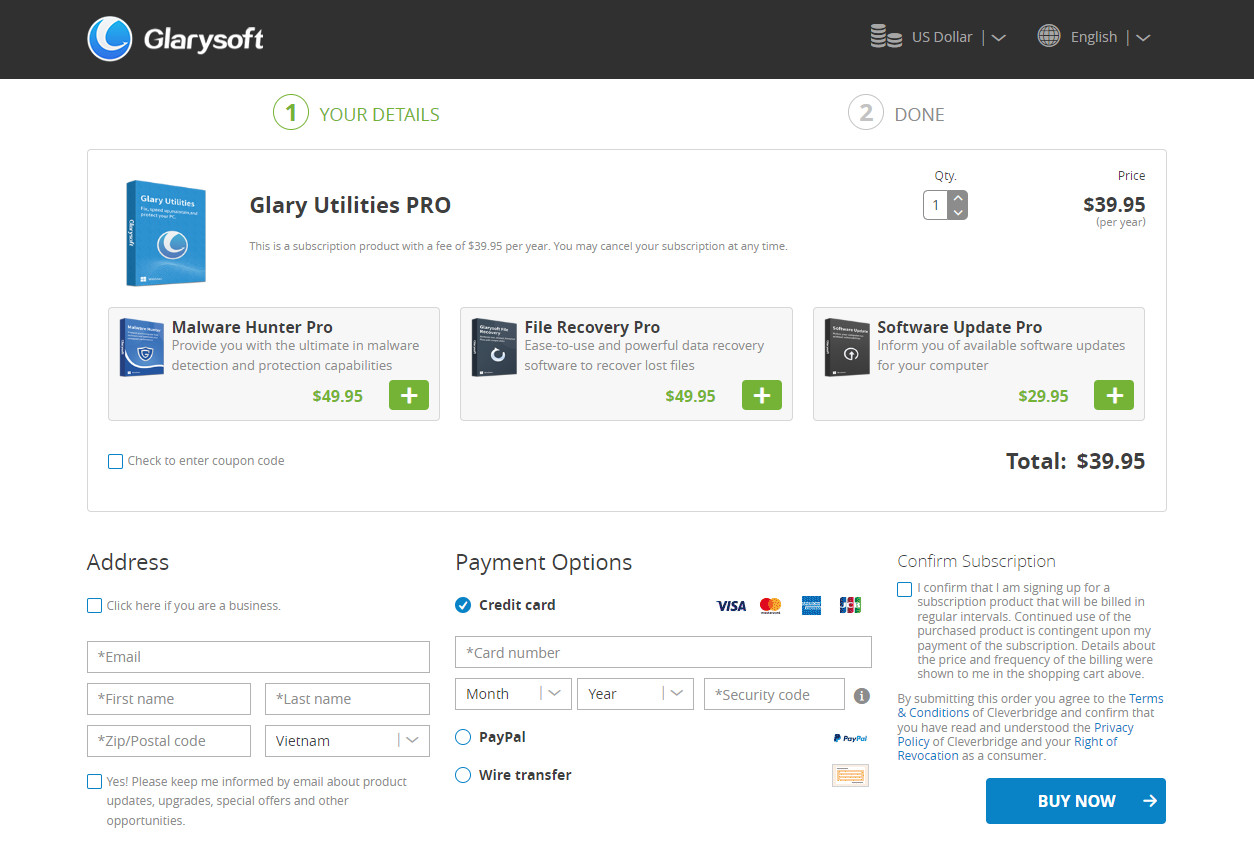This screenshot has width=1254, height=844.
Task: Click the PayPal logo icon
Action: (x=850, y=738)
